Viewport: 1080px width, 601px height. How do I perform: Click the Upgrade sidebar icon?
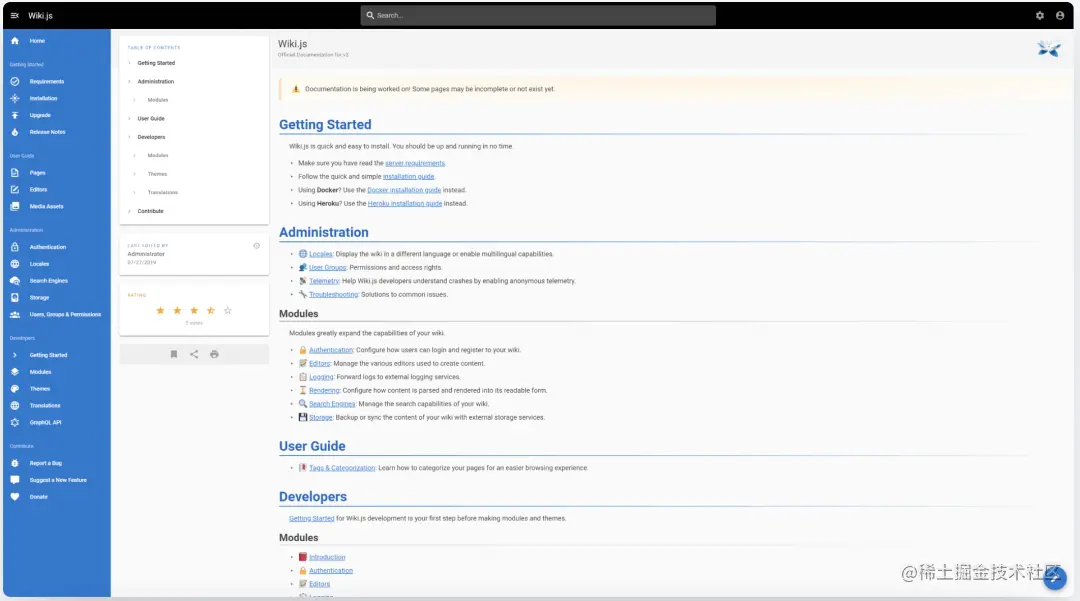[x=14, y=115]
